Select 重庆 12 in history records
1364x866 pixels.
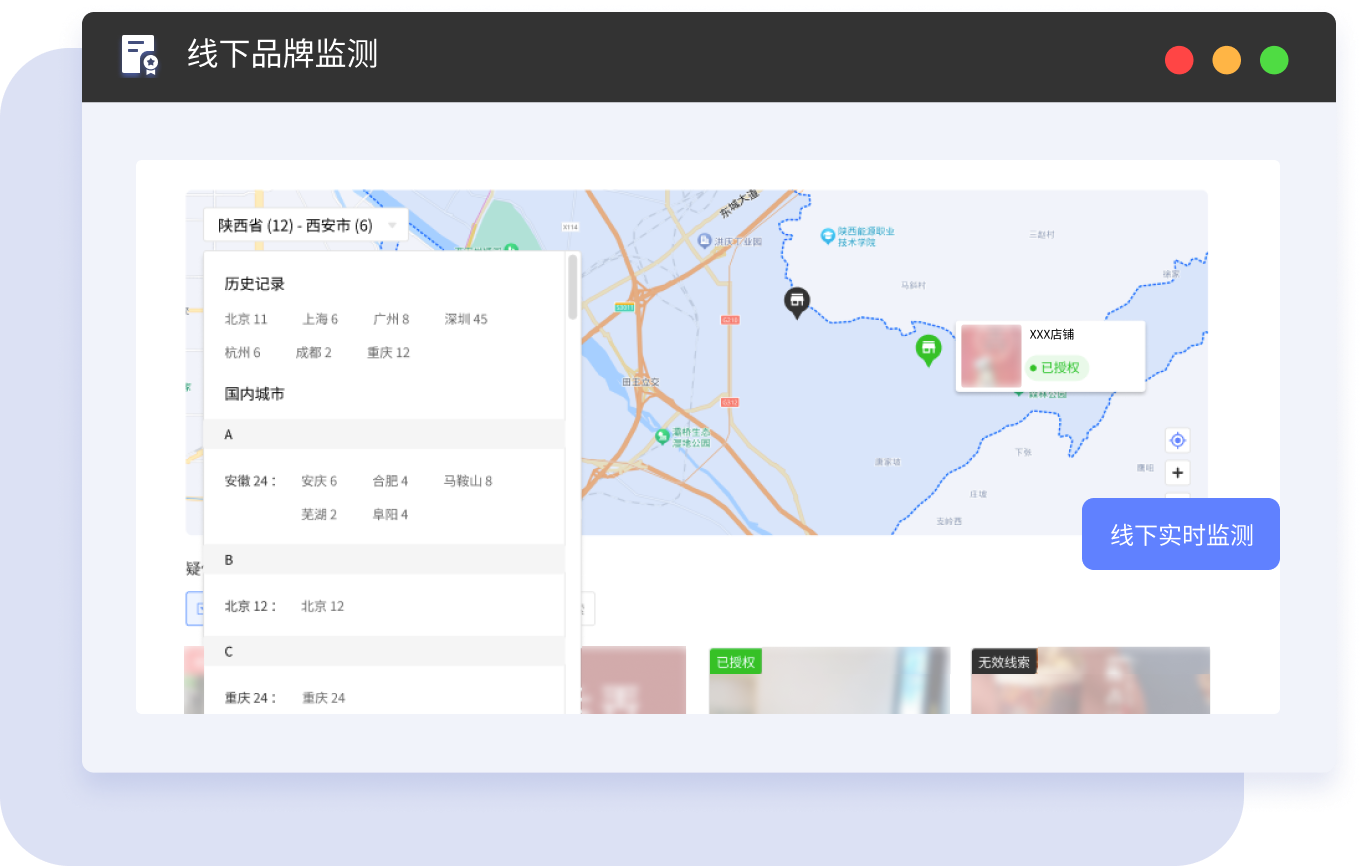point(388,353)
